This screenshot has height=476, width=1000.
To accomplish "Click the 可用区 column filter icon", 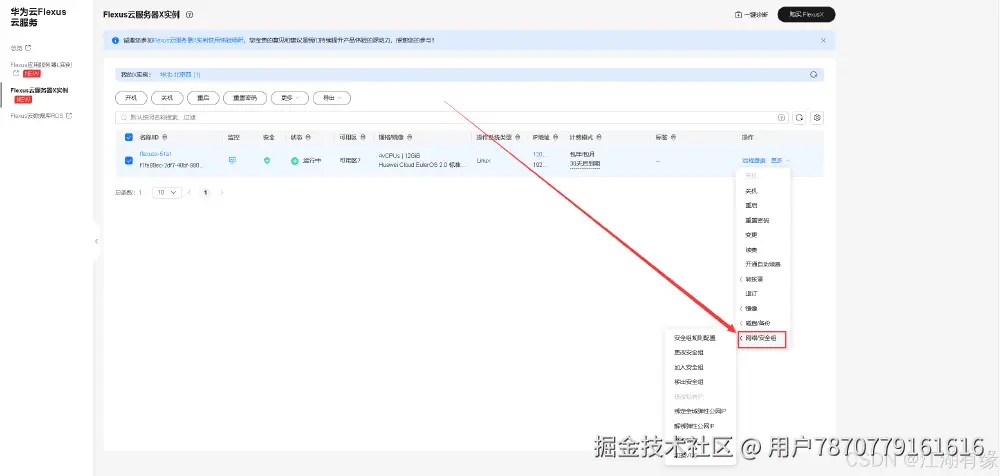I will coord(362,137).
